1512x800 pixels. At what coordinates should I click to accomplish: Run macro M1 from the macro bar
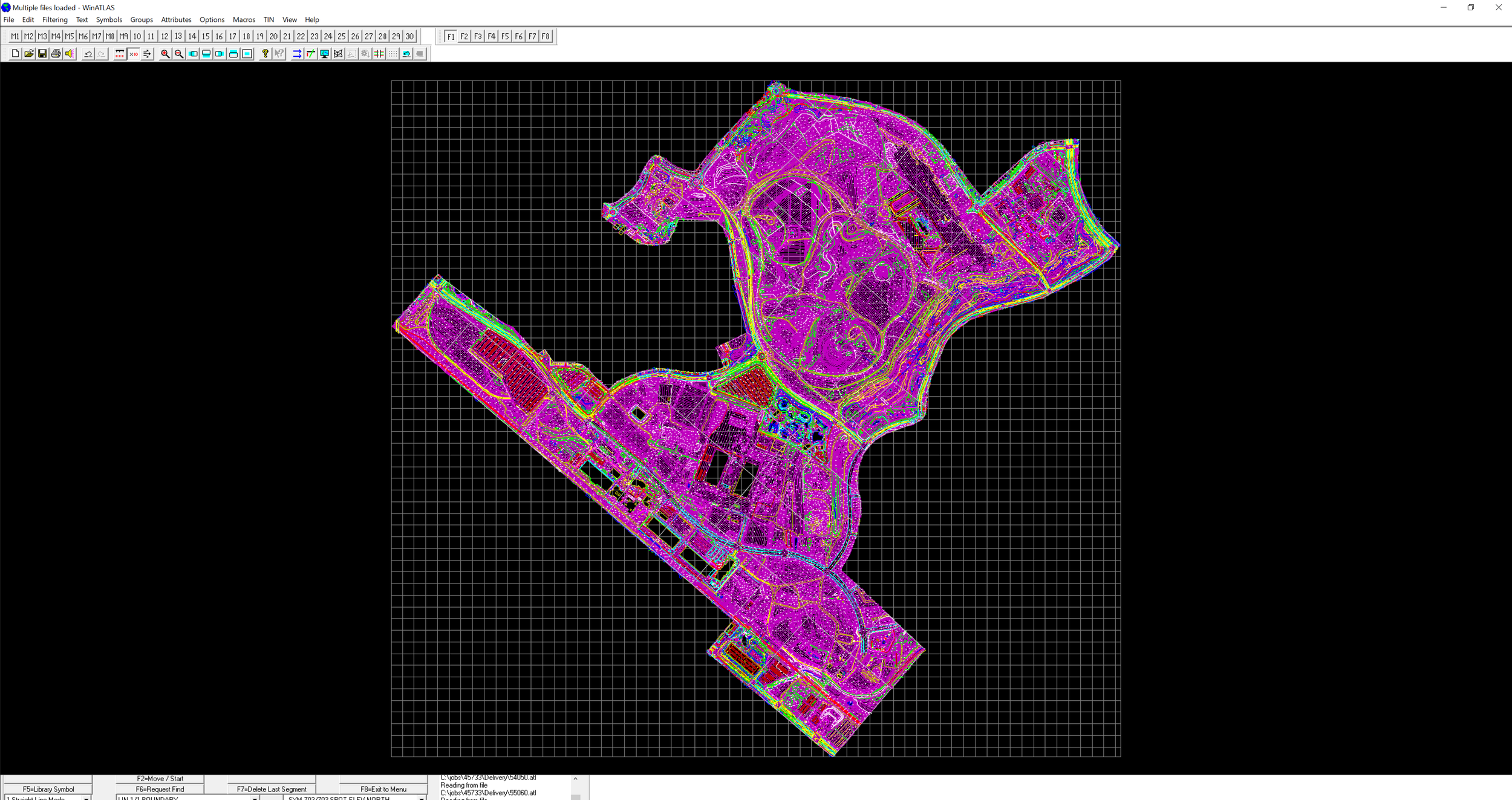[15, 36]
